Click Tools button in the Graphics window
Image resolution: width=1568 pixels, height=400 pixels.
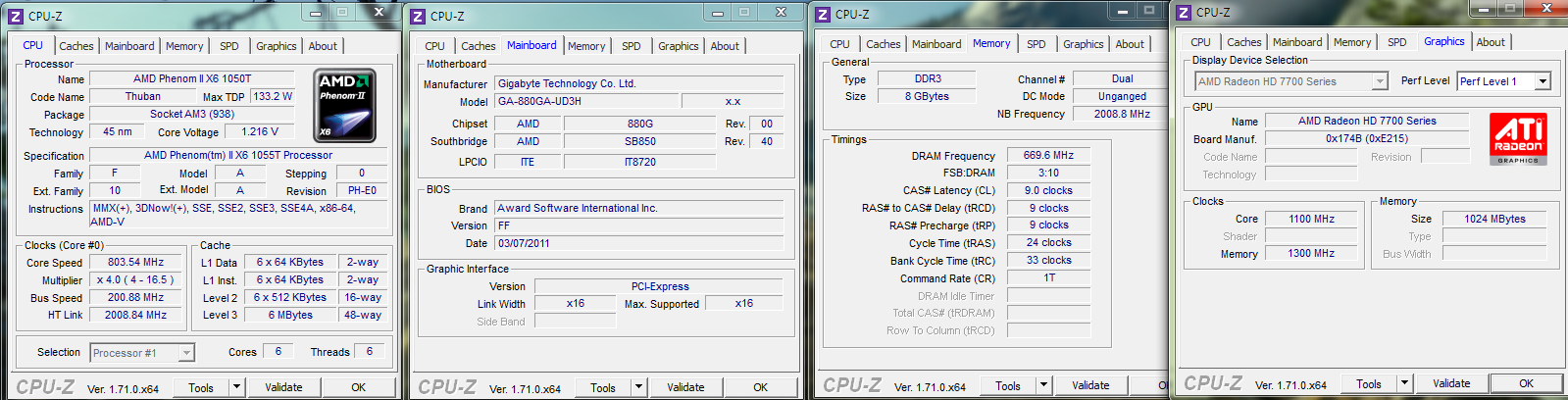1369,383
